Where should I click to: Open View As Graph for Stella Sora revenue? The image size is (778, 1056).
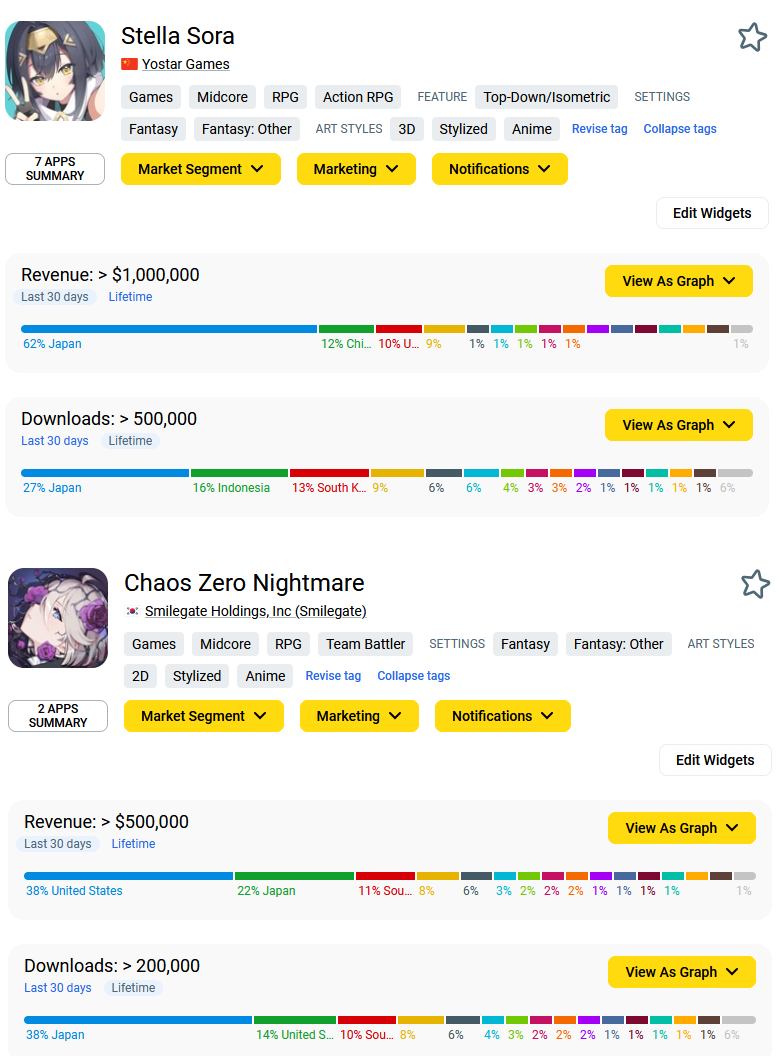678,281
